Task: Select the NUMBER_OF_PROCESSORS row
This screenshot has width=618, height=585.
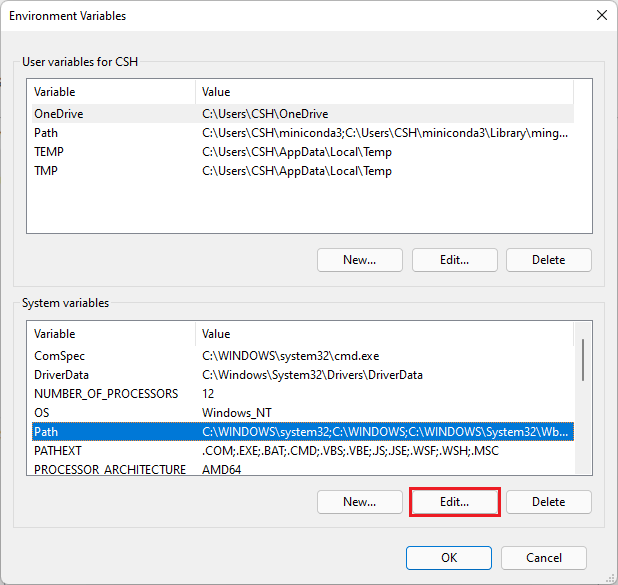Action: [303, 394]
